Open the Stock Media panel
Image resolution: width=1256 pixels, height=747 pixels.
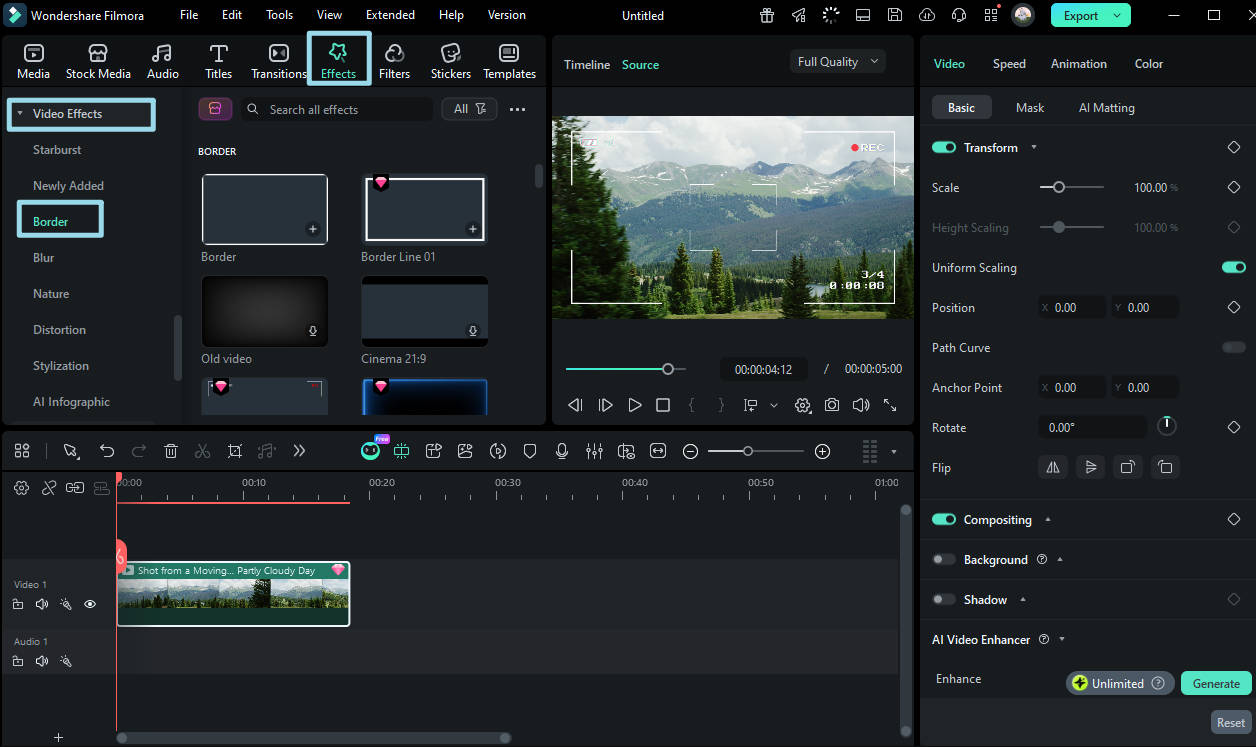click(98, 58)
